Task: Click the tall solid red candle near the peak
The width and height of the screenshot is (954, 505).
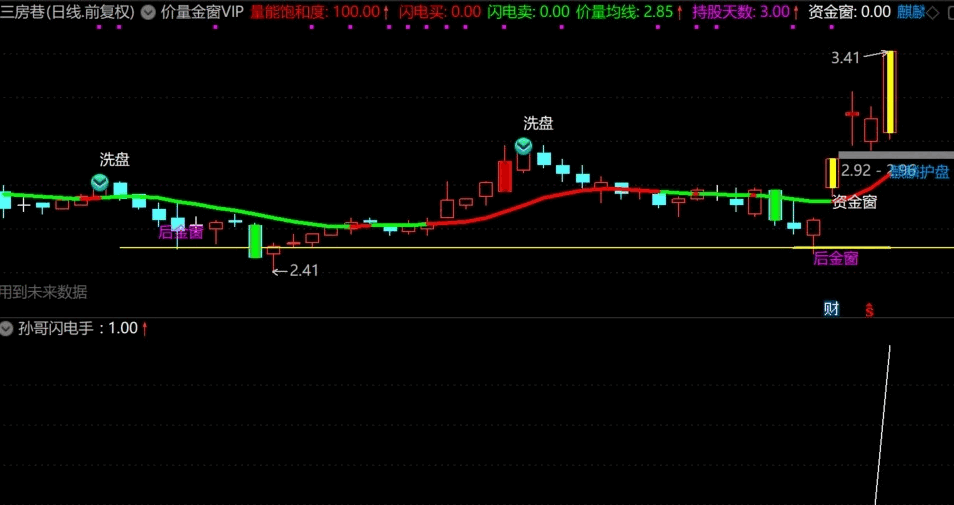Action: pos(504,176)
